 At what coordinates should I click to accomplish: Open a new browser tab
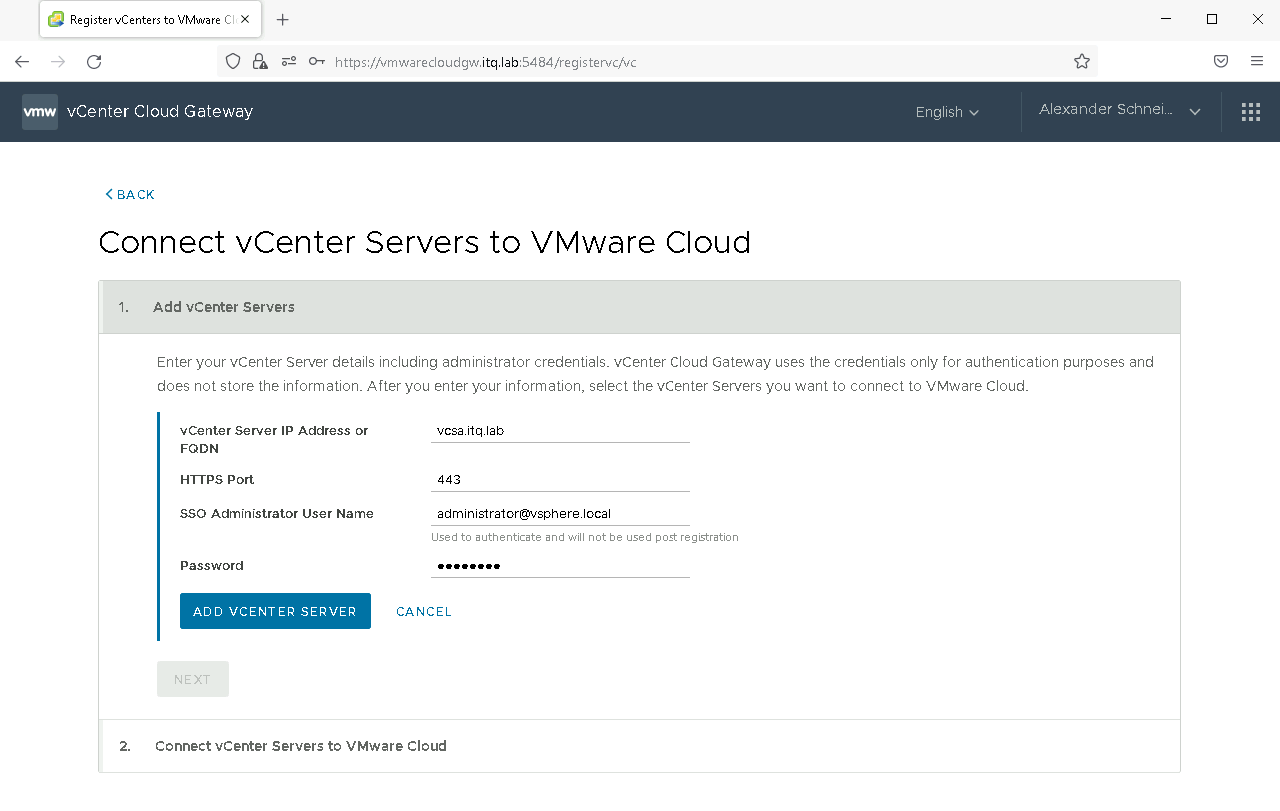(283, 20)
